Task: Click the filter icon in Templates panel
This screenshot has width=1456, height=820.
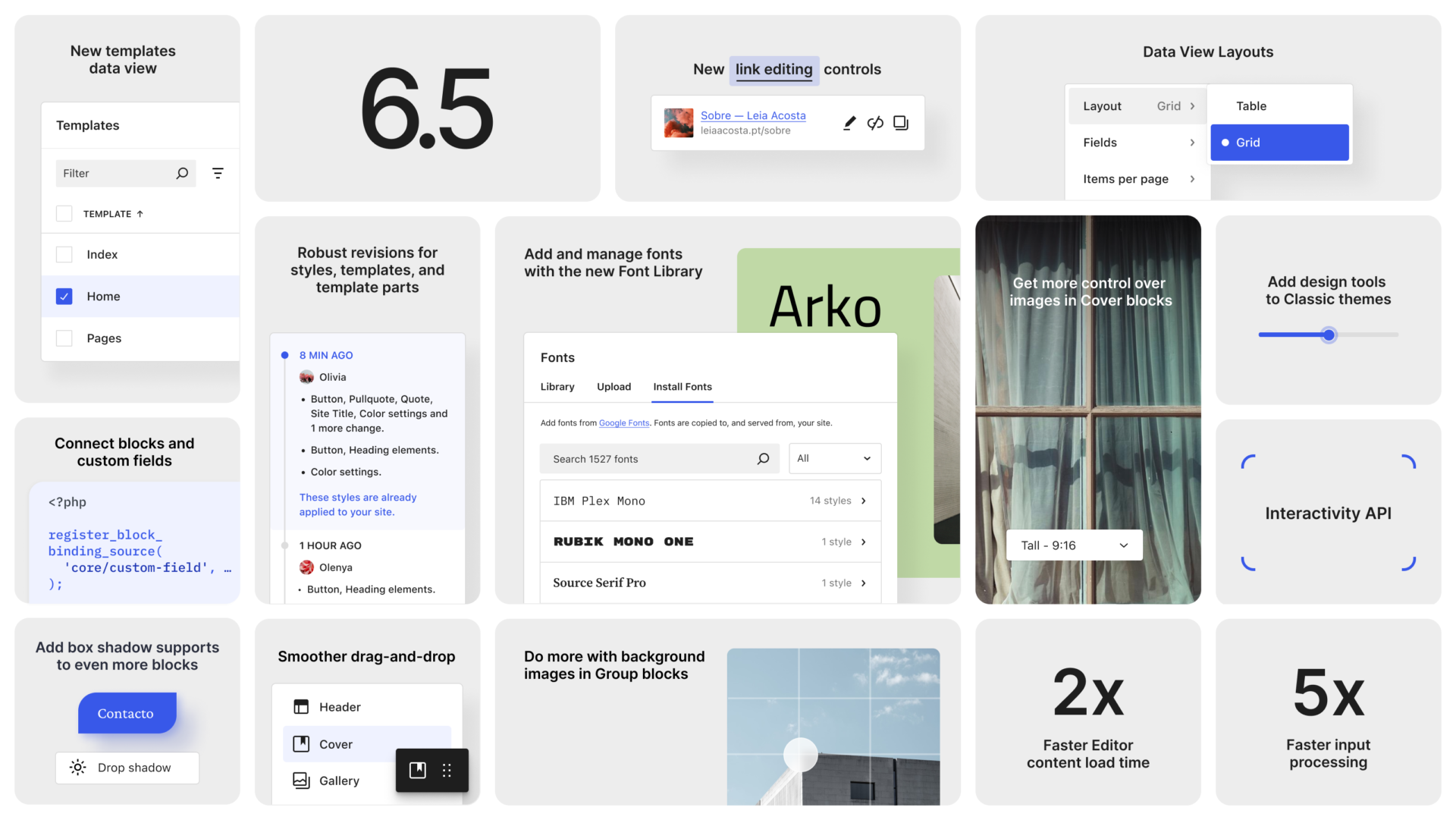Action: (218, 173)
